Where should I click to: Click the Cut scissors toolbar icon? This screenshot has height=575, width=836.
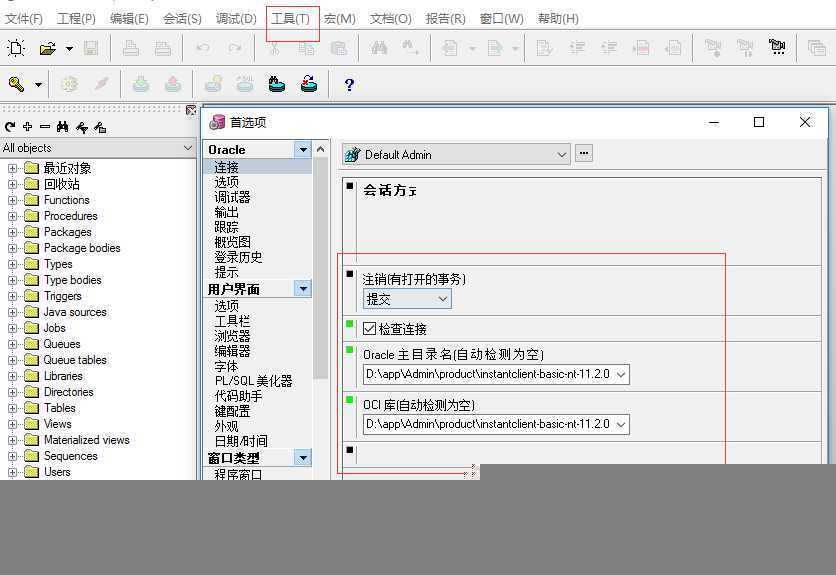(x=274, y=49)
